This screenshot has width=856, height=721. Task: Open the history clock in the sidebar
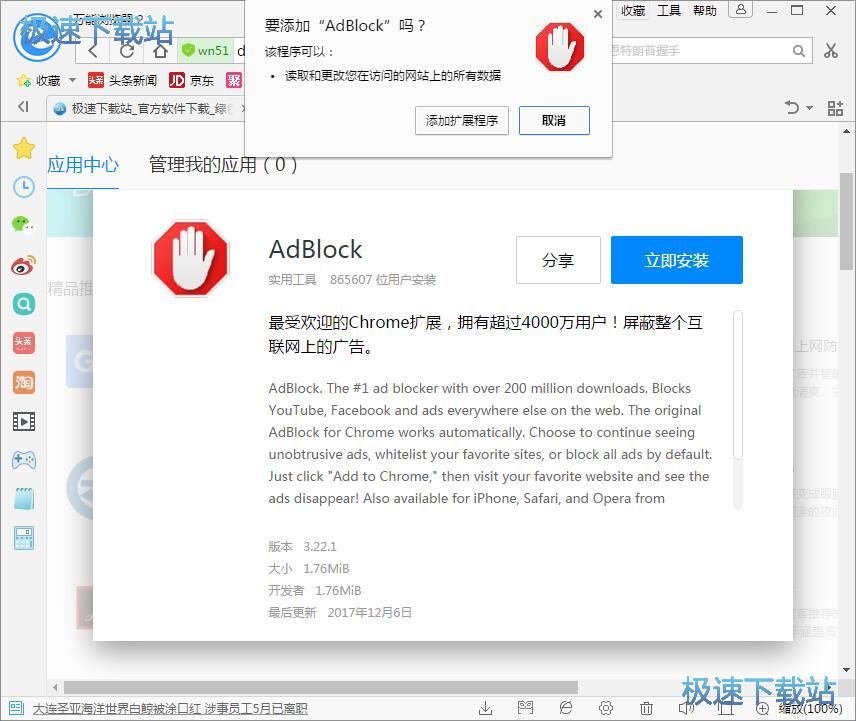point(24,187)
